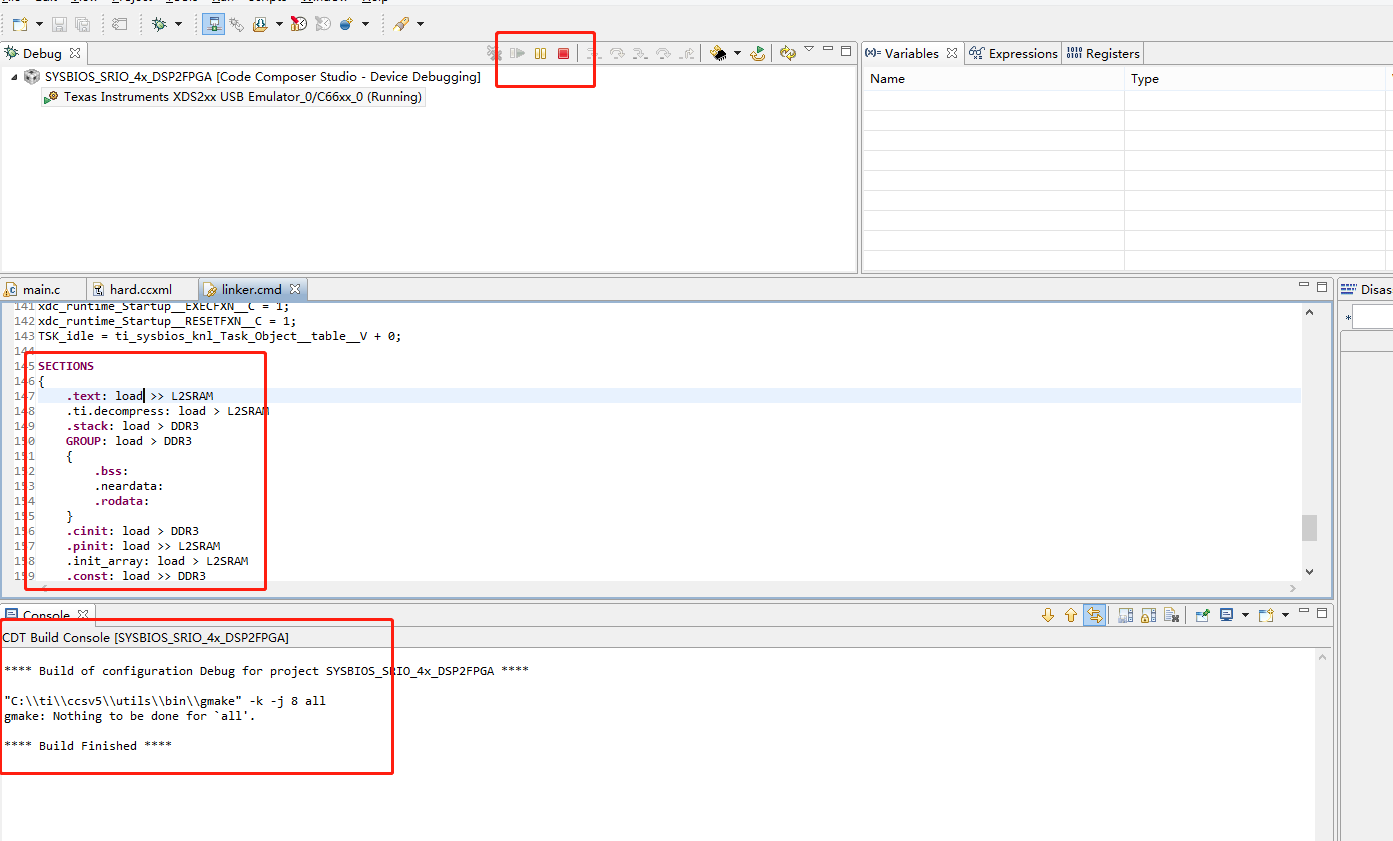Click the Remove All Terminated Launches icon
The image size is (1393, 841).
[x=494, y=53]
